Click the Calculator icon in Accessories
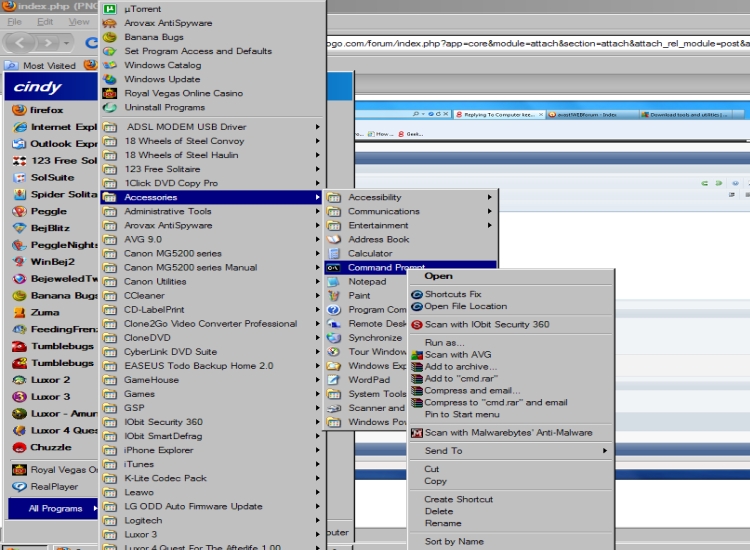The height and width of the screenshot is (550, 750). 334,253
